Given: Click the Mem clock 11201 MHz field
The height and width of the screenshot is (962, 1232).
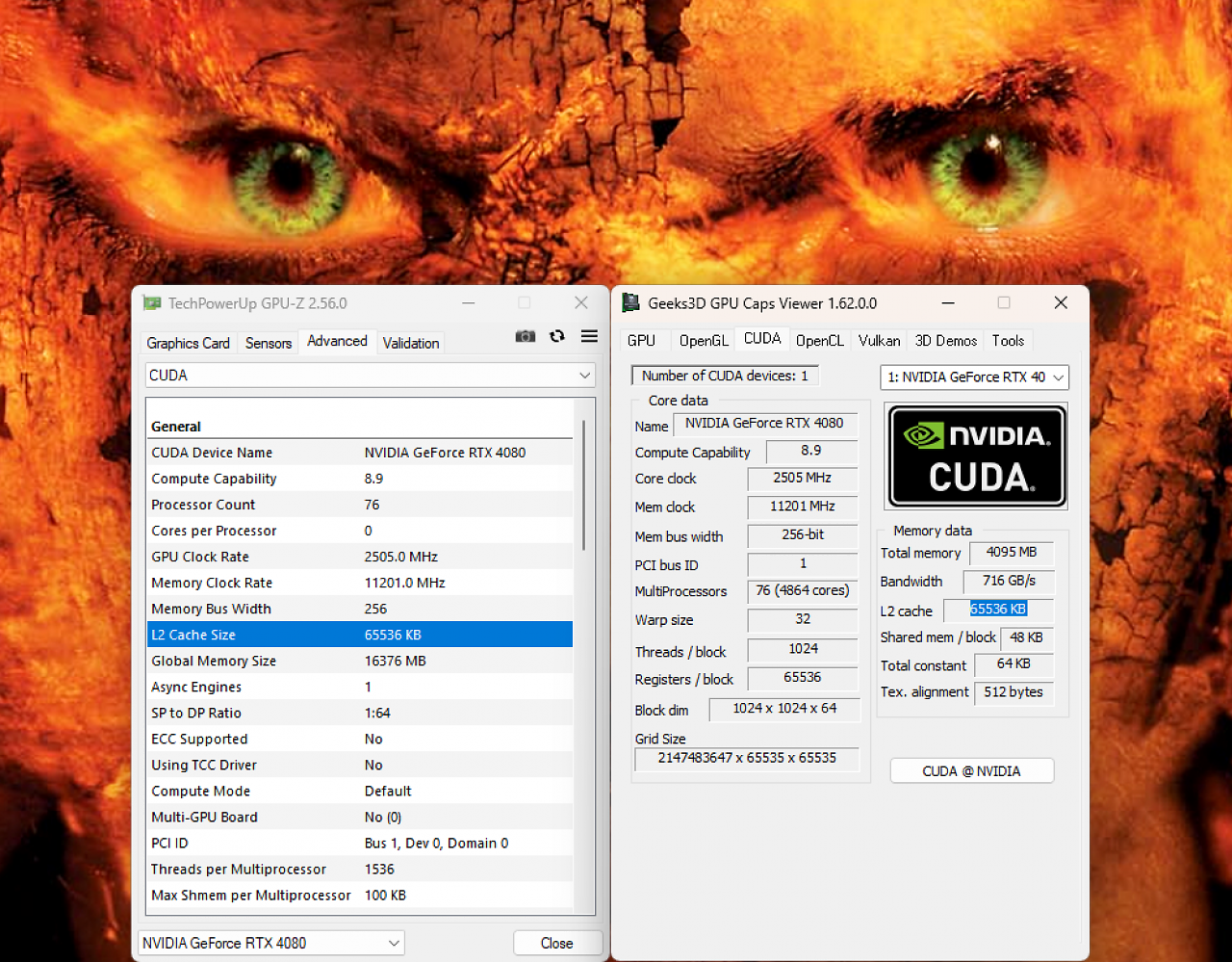Looking at the screenshot, I should click(802, 507).
